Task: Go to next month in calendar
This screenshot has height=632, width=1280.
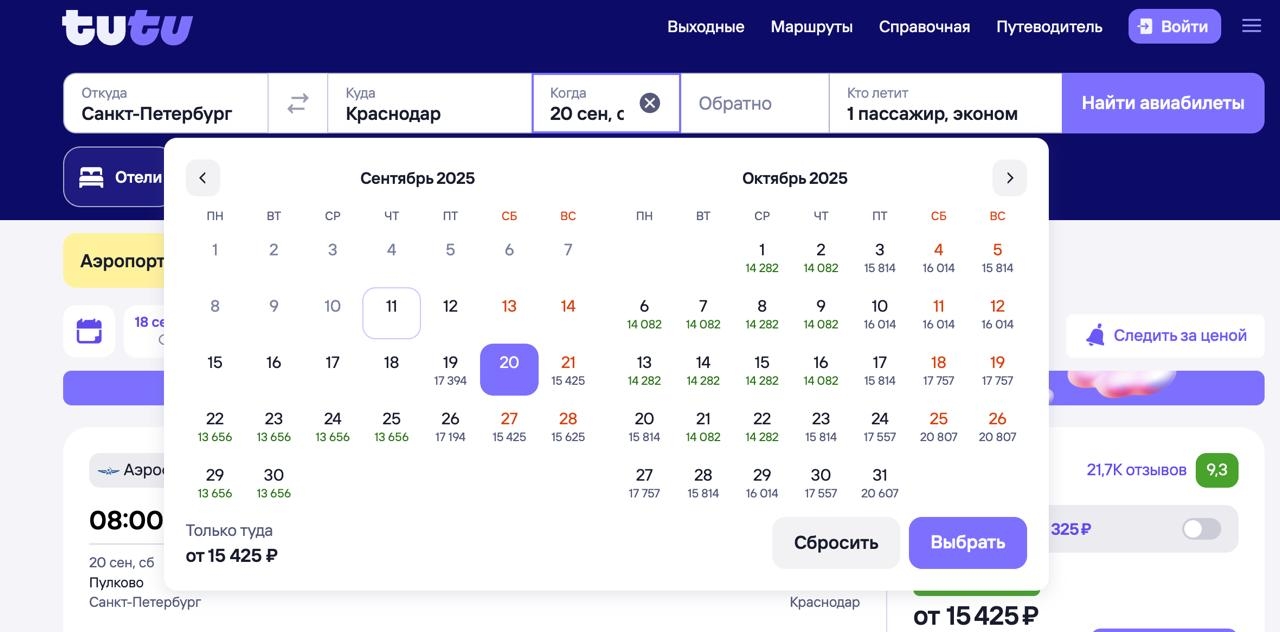Action: [x=1009, y=178]
